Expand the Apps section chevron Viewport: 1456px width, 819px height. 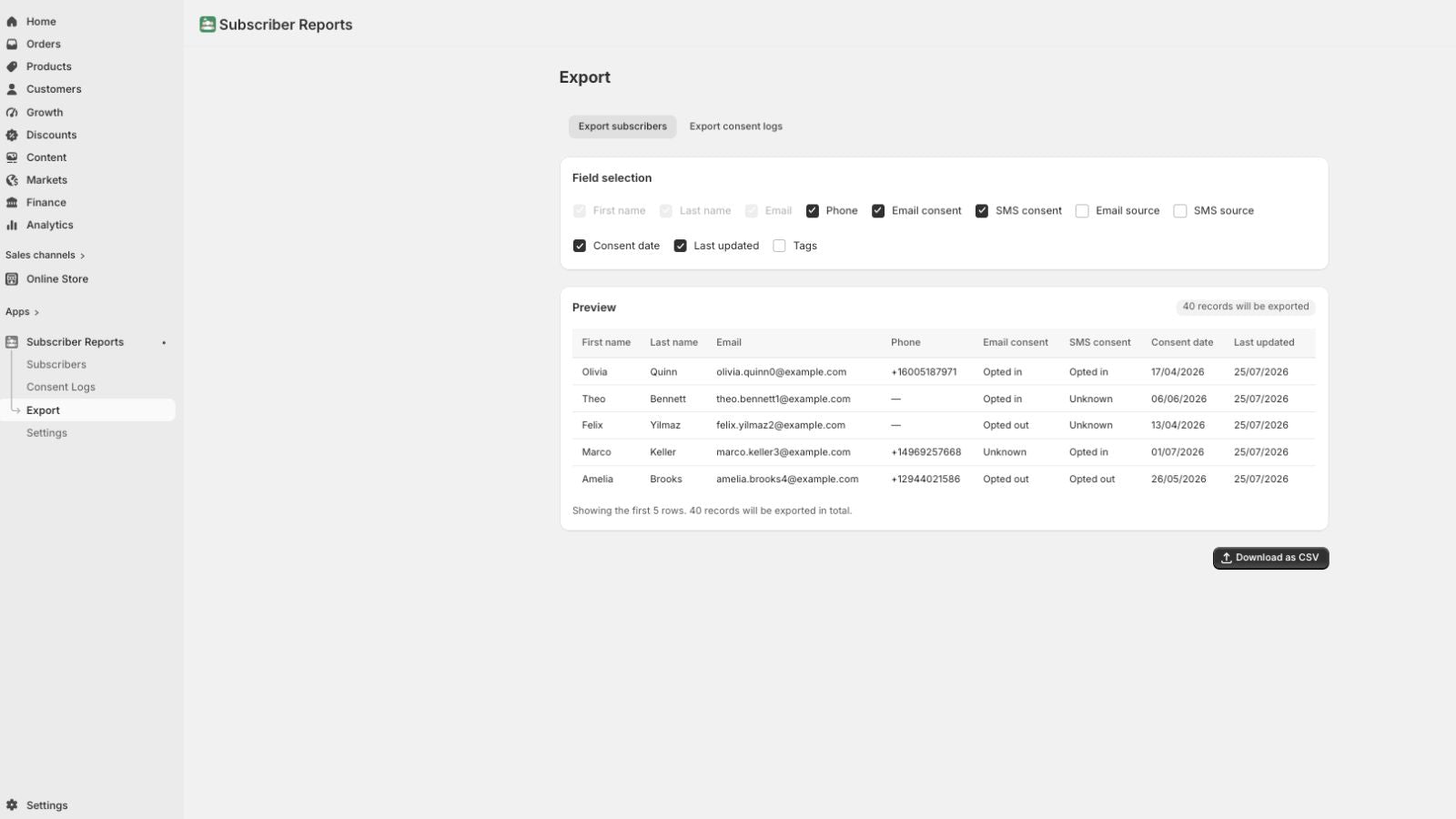(36, 312)
